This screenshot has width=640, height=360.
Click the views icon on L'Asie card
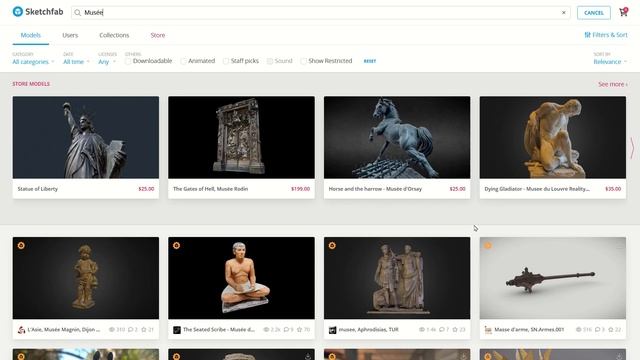click(x=111, y=329)
